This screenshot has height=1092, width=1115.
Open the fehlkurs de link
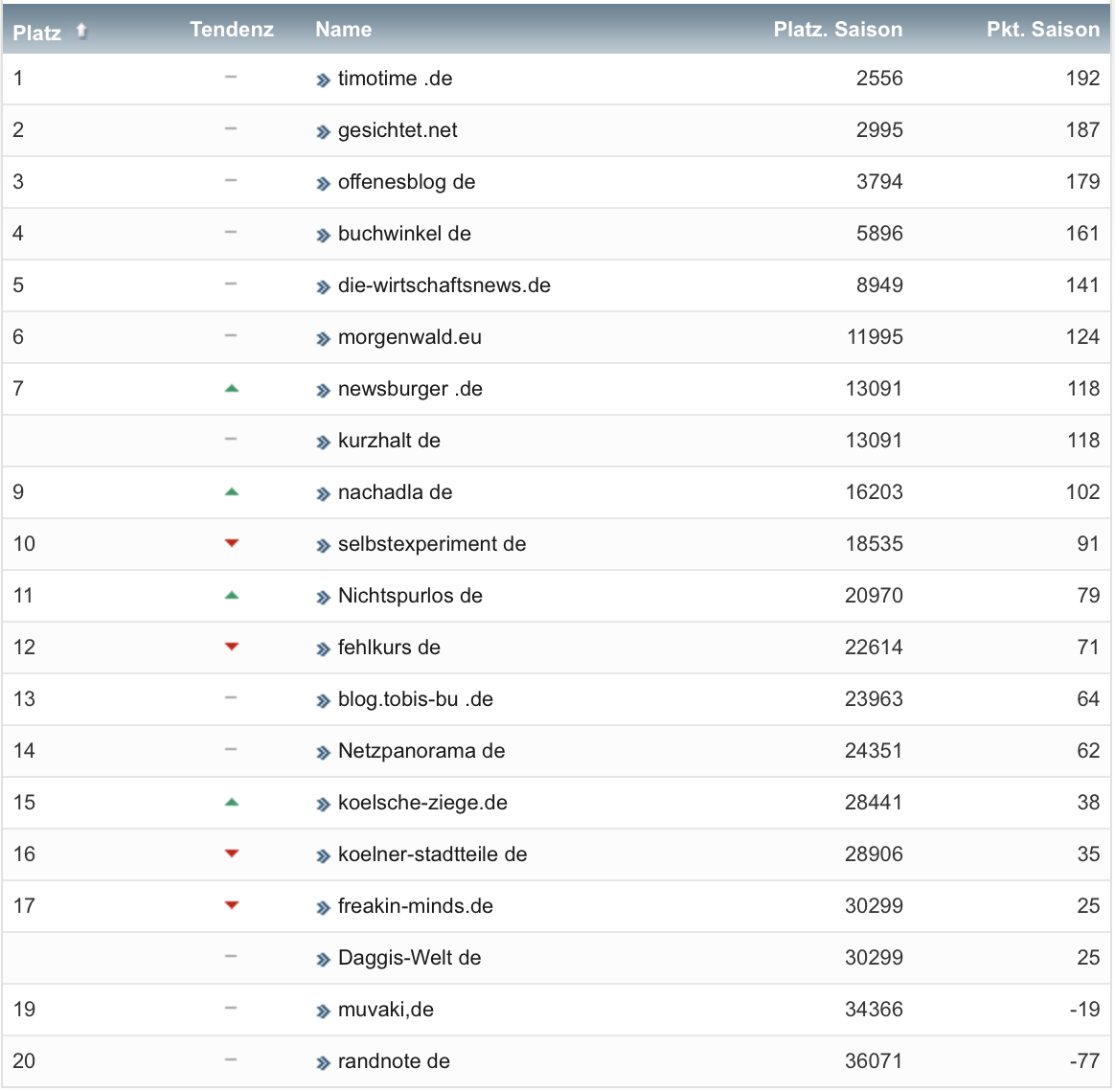(x=389, y=648)
